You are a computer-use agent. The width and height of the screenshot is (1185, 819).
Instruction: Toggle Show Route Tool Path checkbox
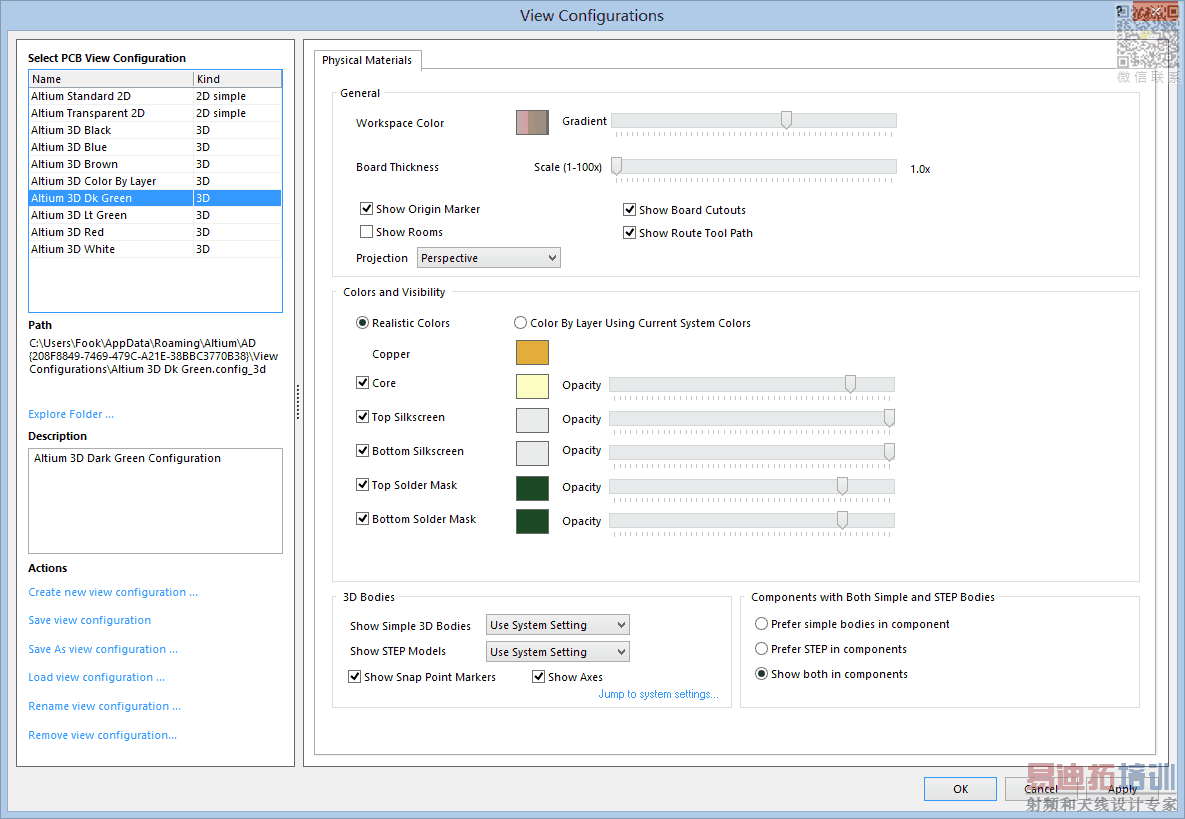(x=629, y=232)
